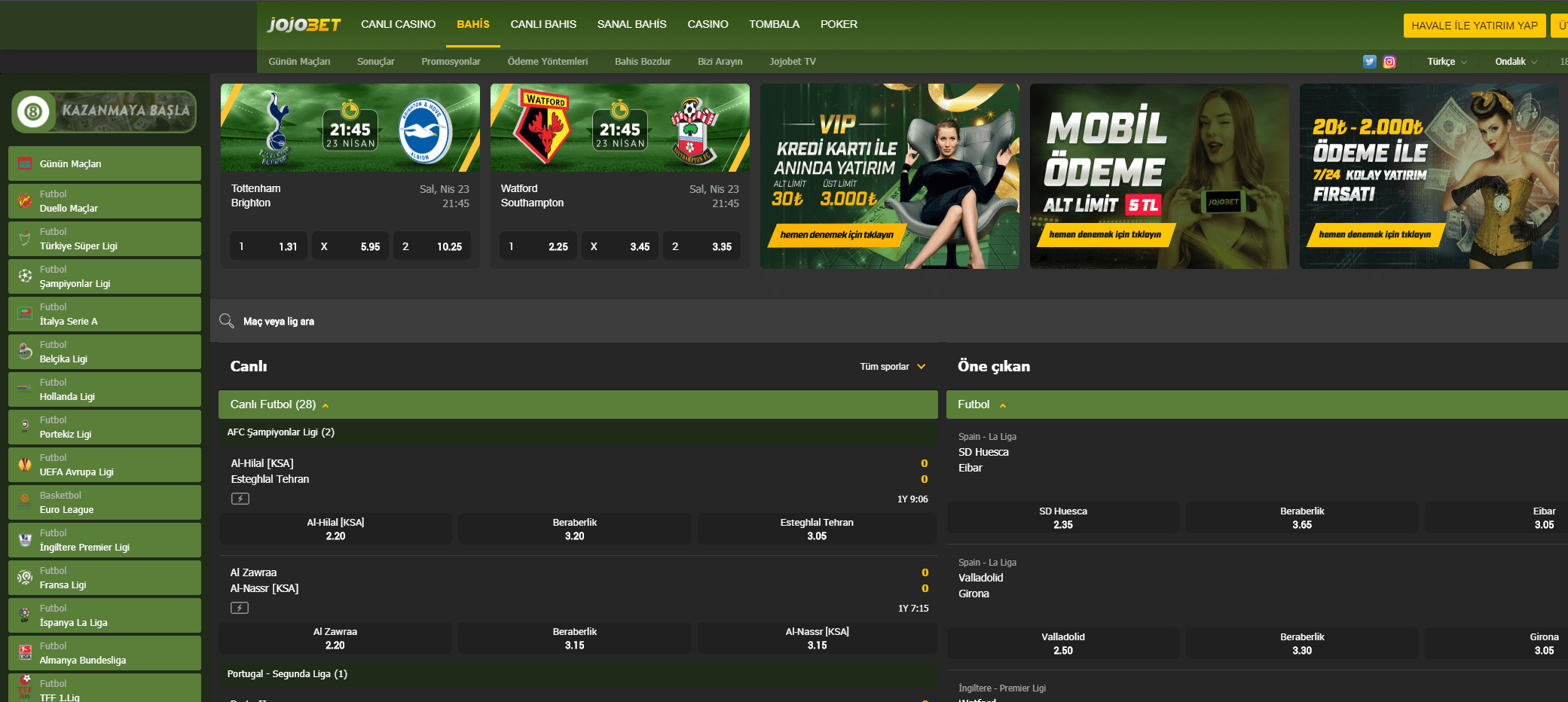Open the Mobil Ödeme promo banner
The height and width of the screenshot is (702, 1568).
1160,176
